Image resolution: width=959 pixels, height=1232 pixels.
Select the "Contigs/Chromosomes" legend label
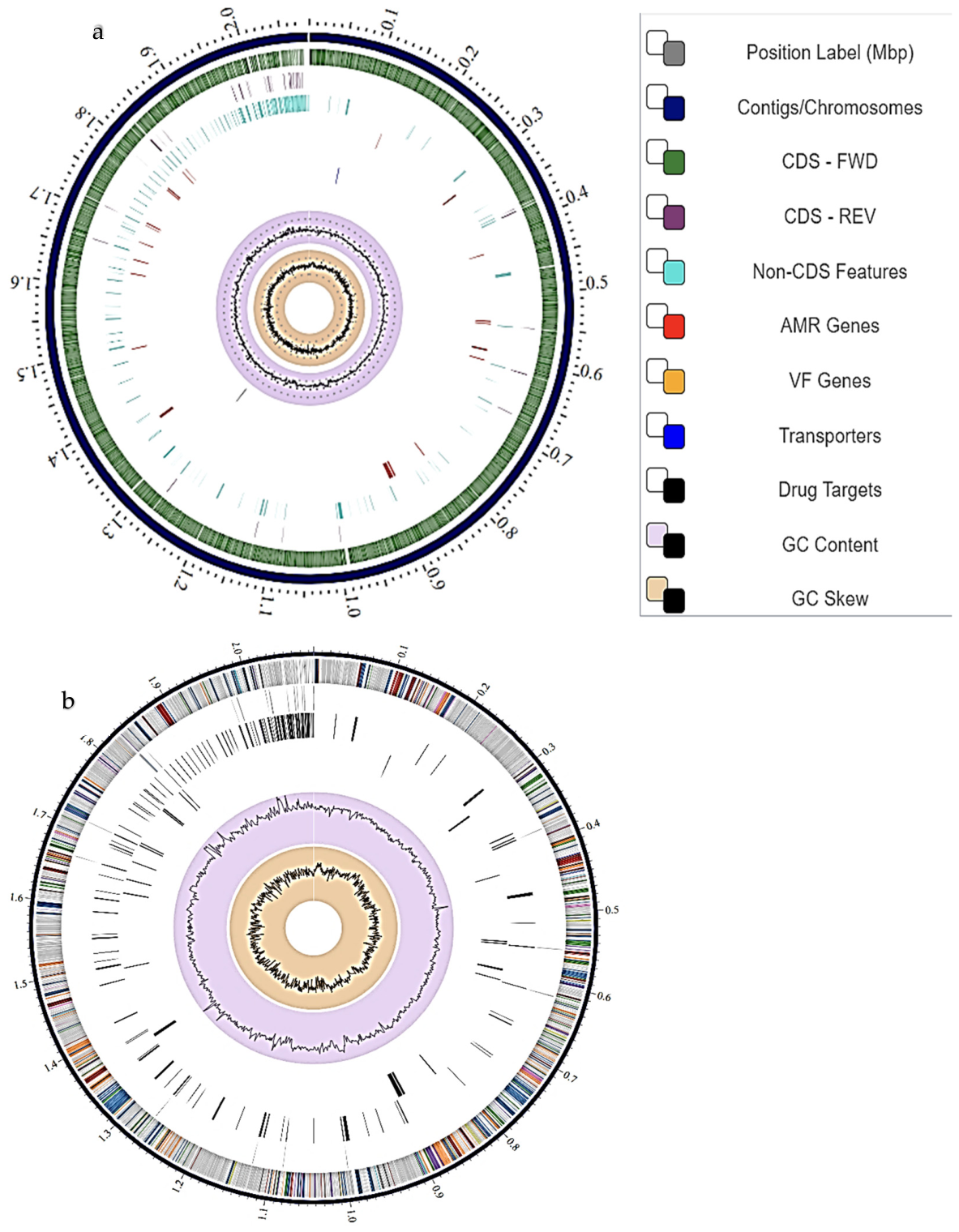(x=829, y=108)
